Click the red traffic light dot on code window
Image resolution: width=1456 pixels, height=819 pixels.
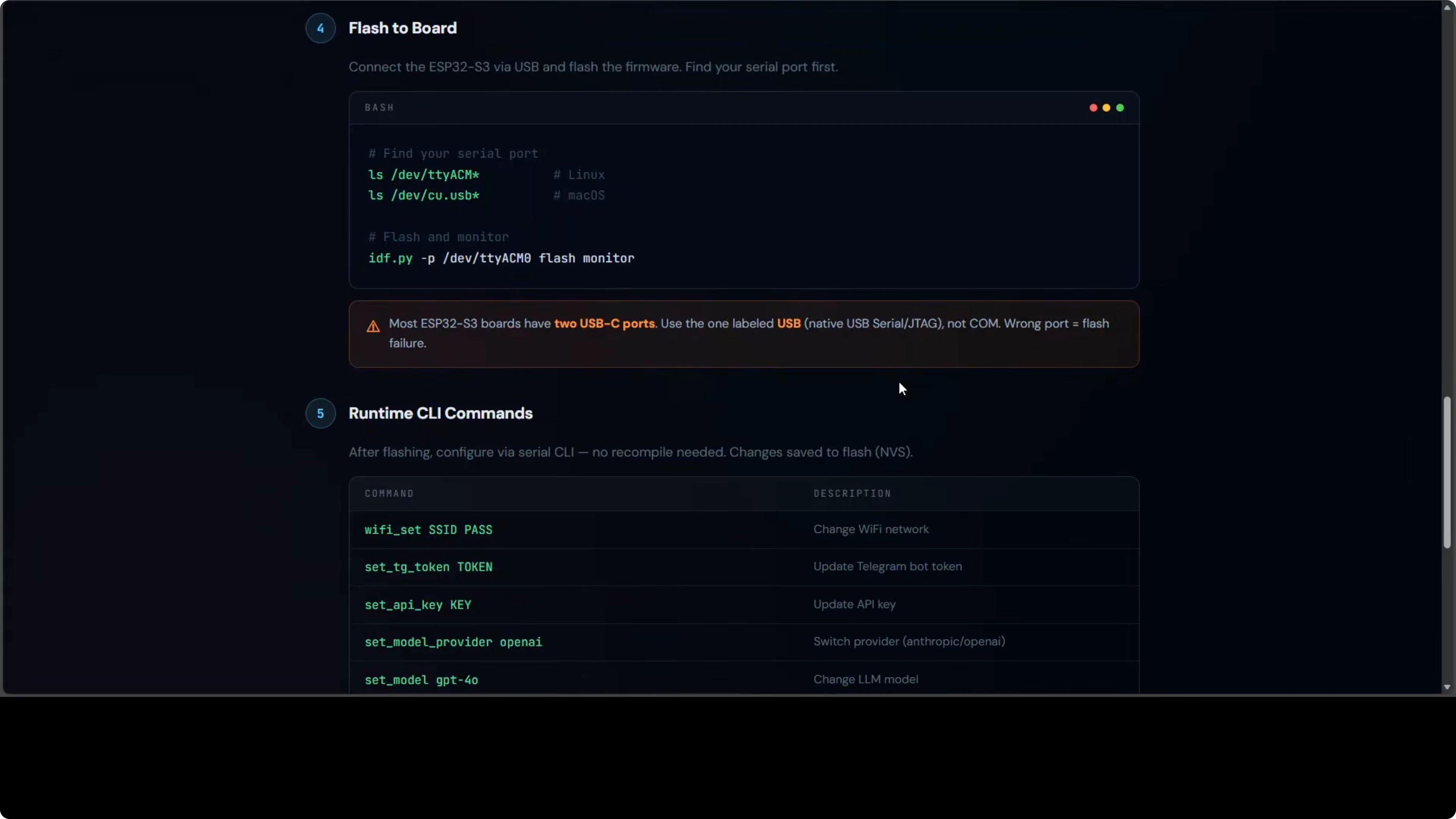point(1093,107)
